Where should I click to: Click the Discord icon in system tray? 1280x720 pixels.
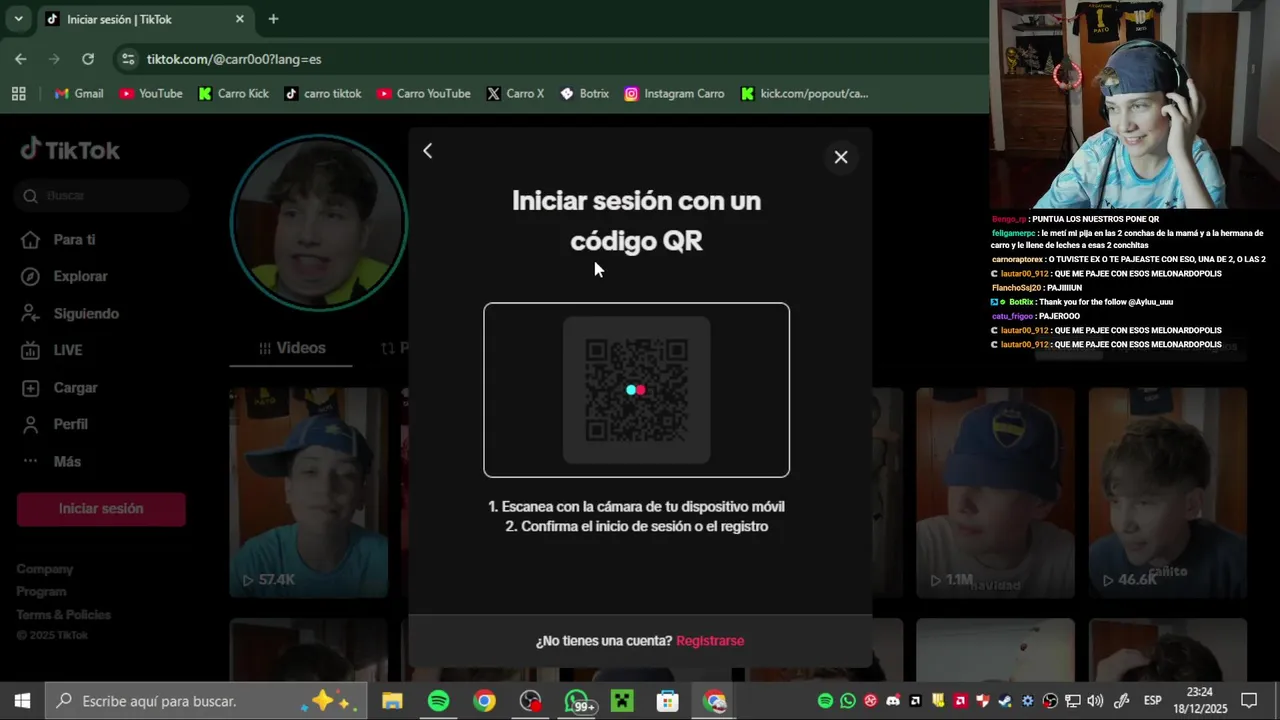pyautogui.click(x=893, y=701)
